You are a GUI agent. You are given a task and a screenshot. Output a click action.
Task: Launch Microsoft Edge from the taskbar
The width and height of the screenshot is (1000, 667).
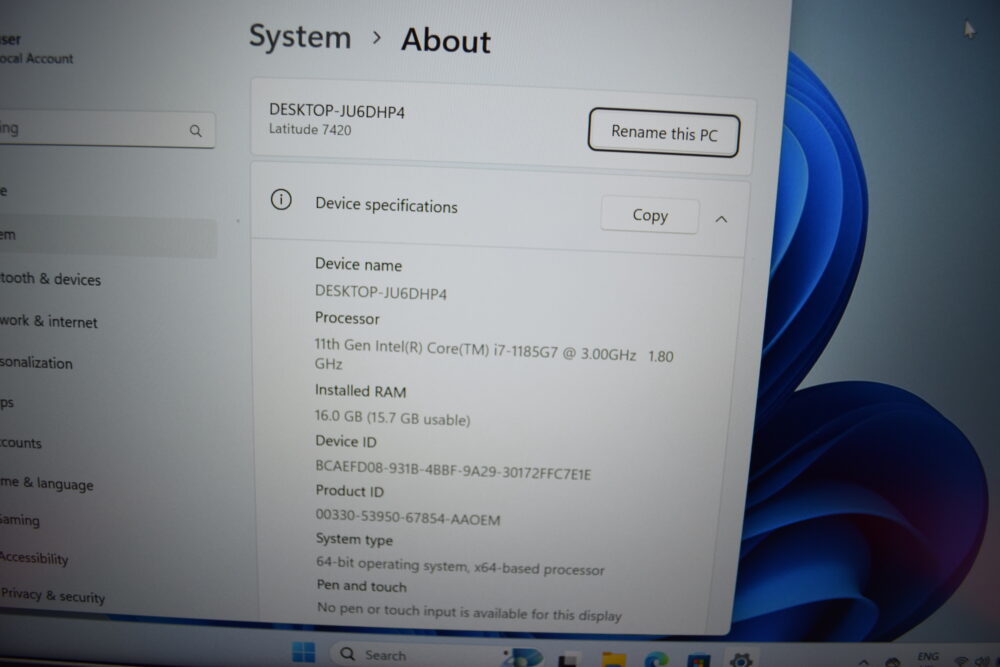click(x=656, y=660)
